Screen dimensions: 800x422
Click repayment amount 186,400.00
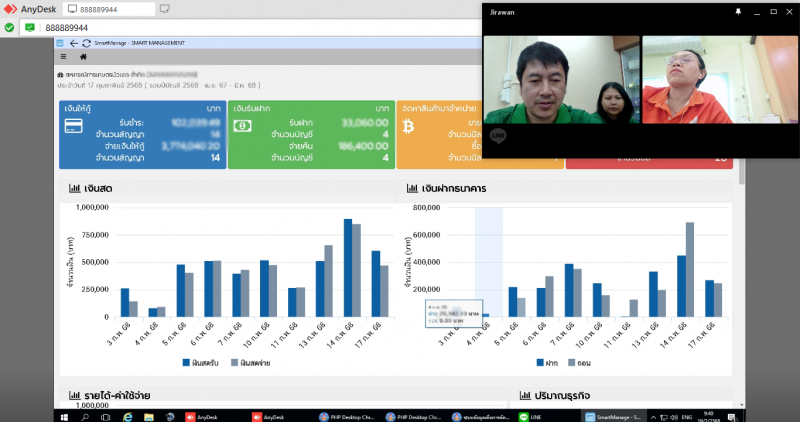point(363,146)
